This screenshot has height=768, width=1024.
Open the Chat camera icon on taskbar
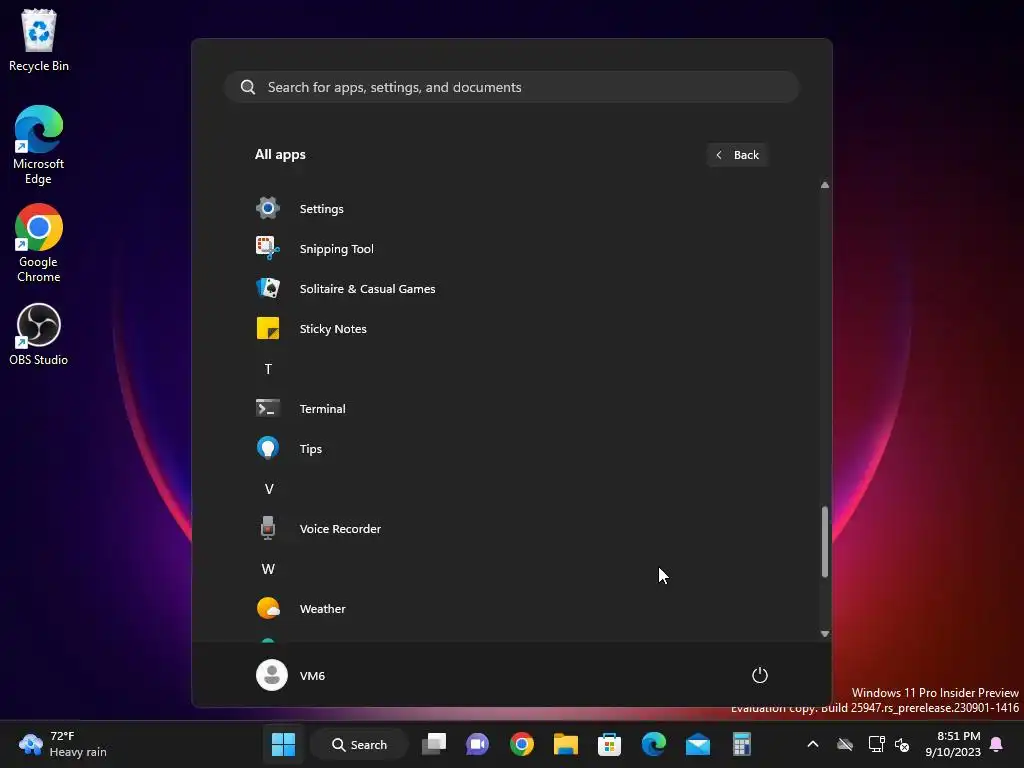pos(477,744)
